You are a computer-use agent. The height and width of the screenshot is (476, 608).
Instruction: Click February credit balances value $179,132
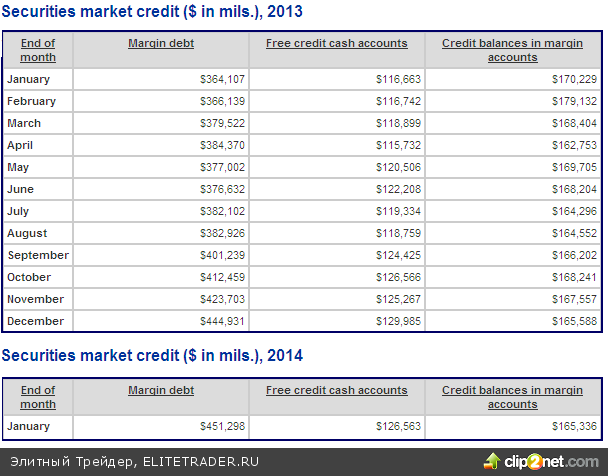pos(574,101)
